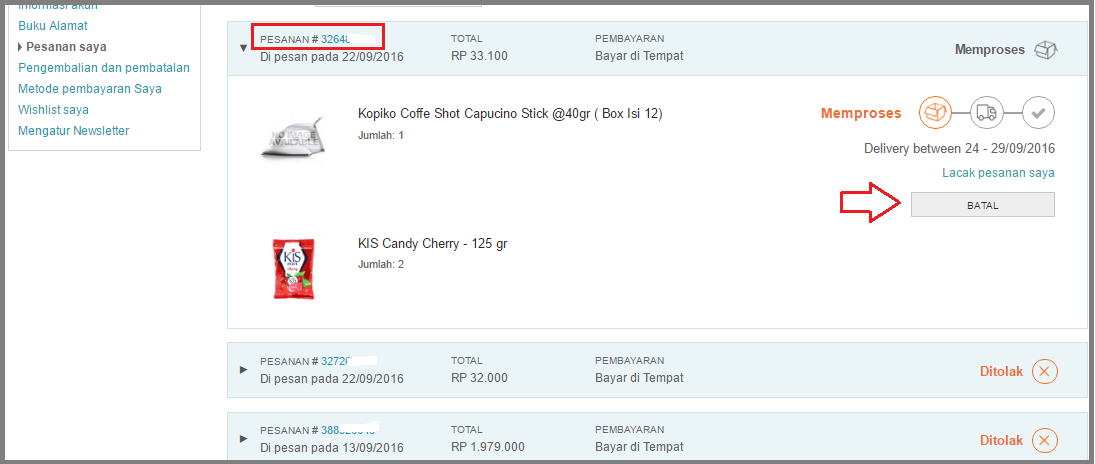Viewport: 1095px width, 464px height.
Task: Click the orange package processing step icon
Action: [x=935, y=113]
